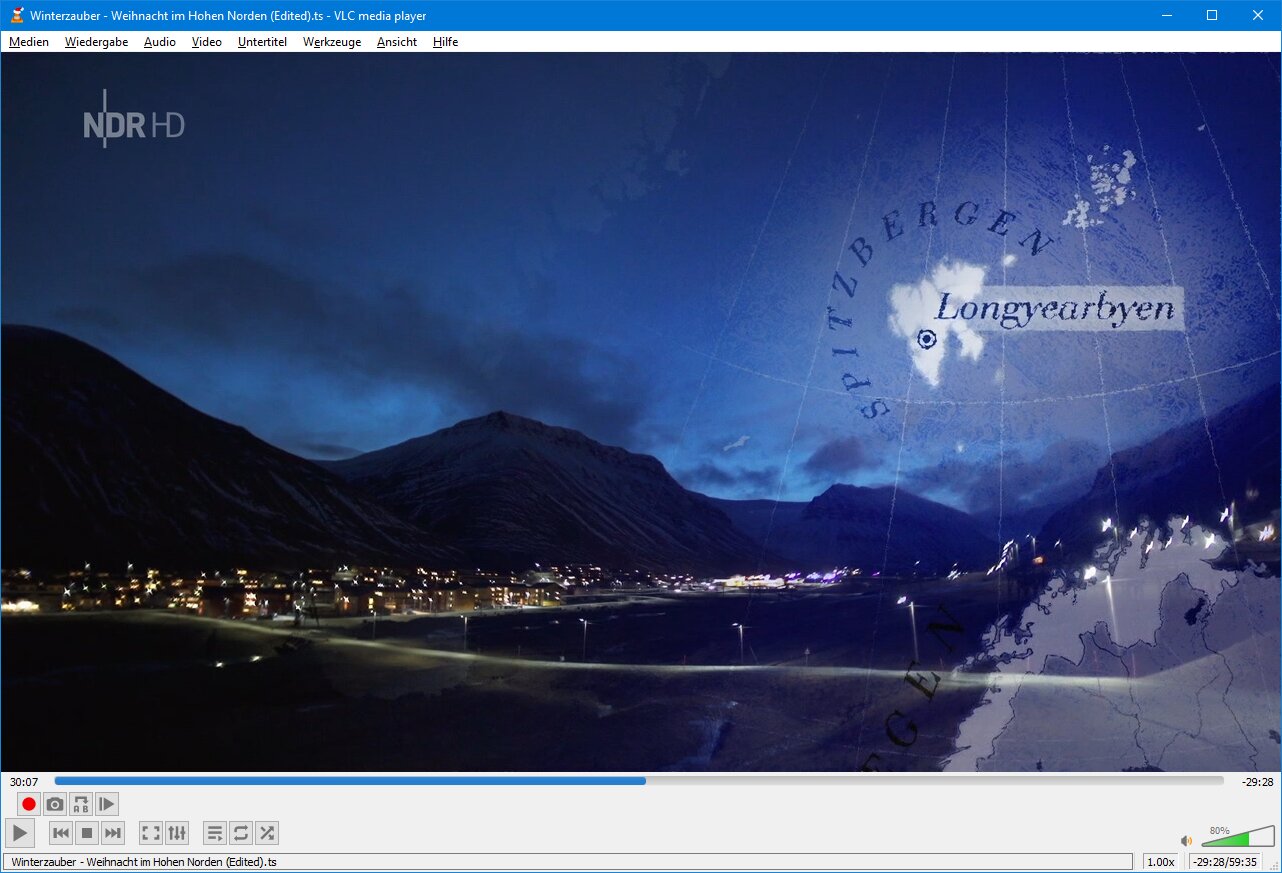Mute audio via the speaker icon
This screenshot has width=1282, height=873.
point(1187,840)
